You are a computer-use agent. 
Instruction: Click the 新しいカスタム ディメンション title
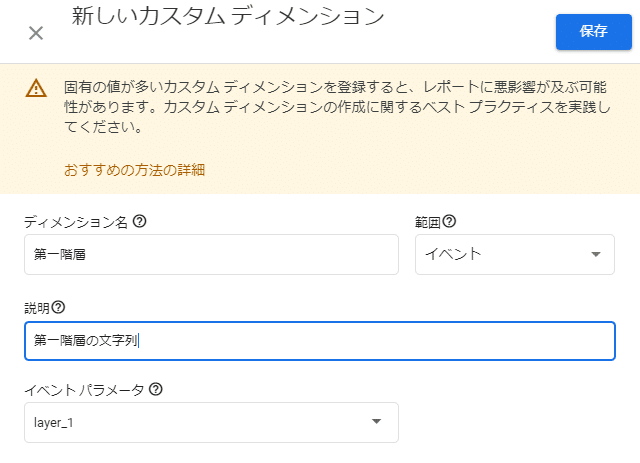click(x=228, y=16)
